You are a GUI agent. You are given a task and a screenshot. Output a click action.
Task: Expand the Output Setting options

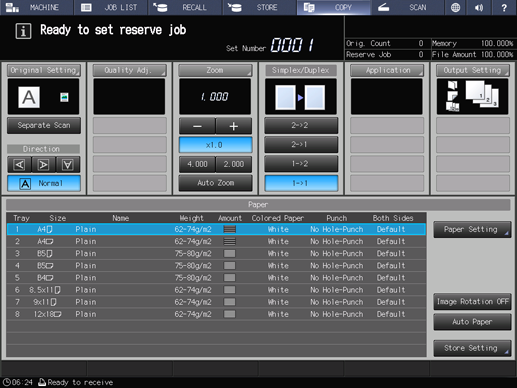[x=473, y=70]
